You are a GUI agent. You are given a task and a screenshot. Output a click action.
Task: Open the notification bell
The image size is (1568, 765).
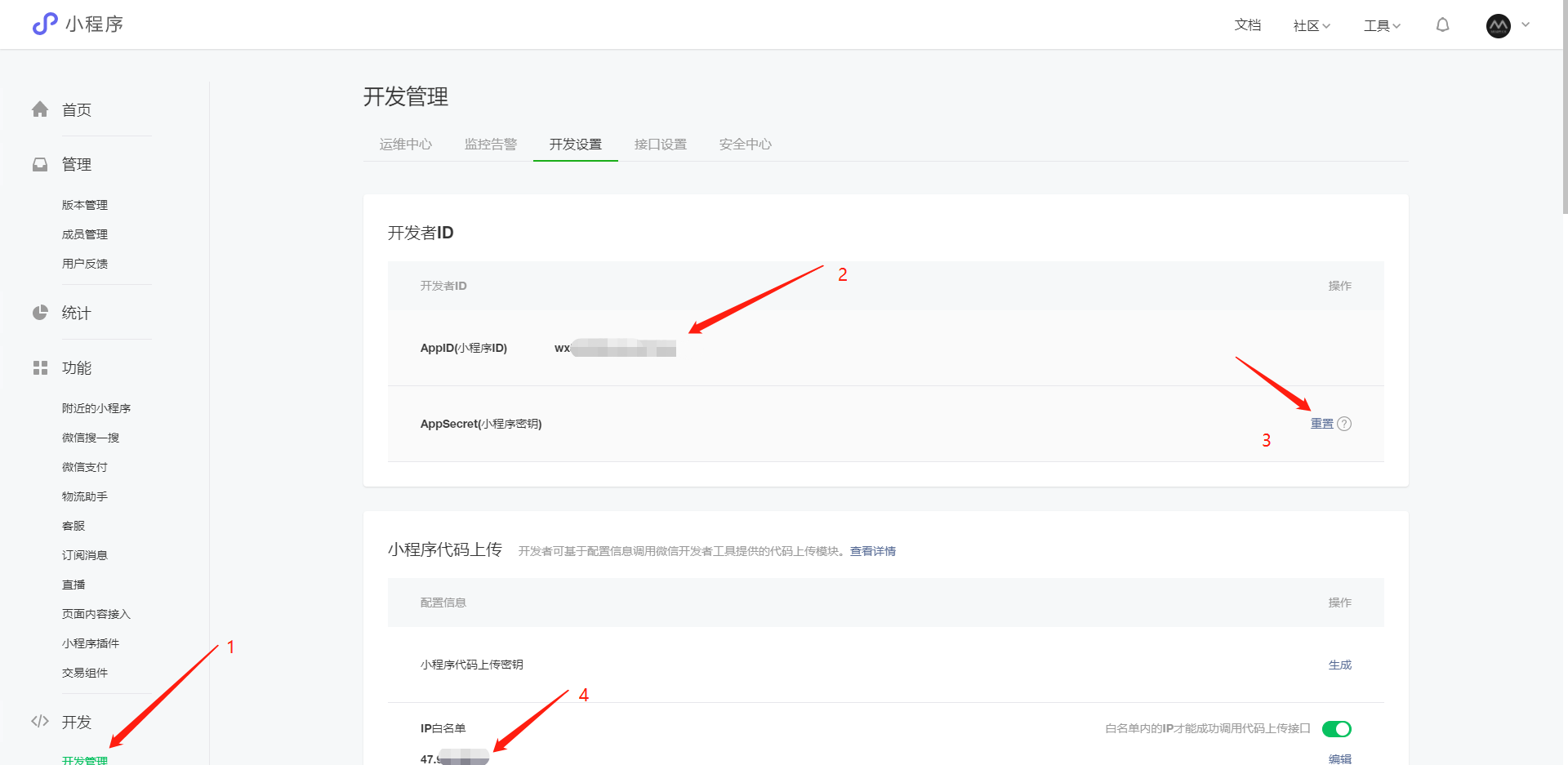1443,25
